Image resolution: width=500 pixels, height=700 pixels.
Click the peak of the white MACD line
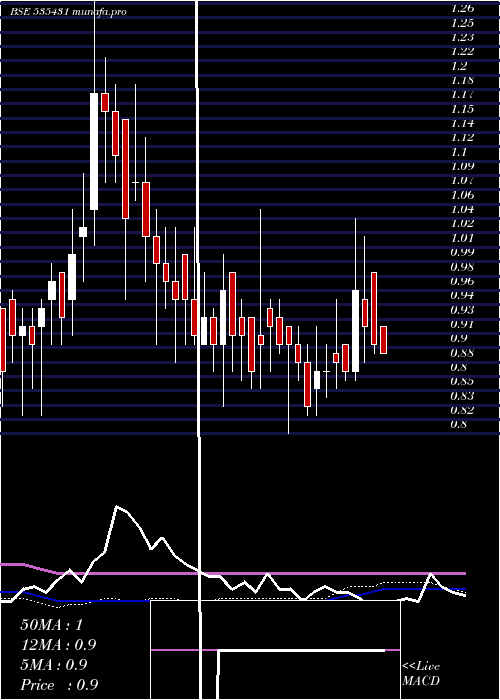pos(117,507)
